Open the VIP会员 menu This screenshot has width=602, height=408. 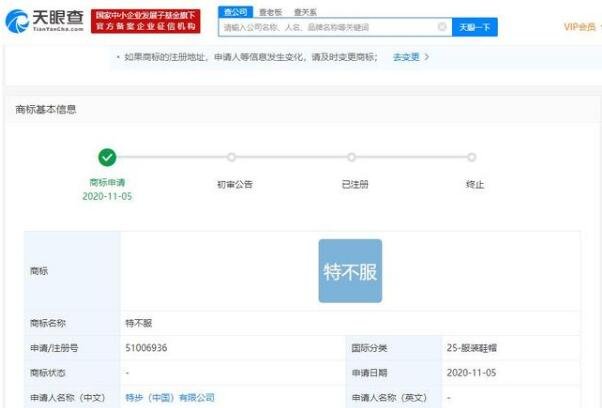point(582,27)
